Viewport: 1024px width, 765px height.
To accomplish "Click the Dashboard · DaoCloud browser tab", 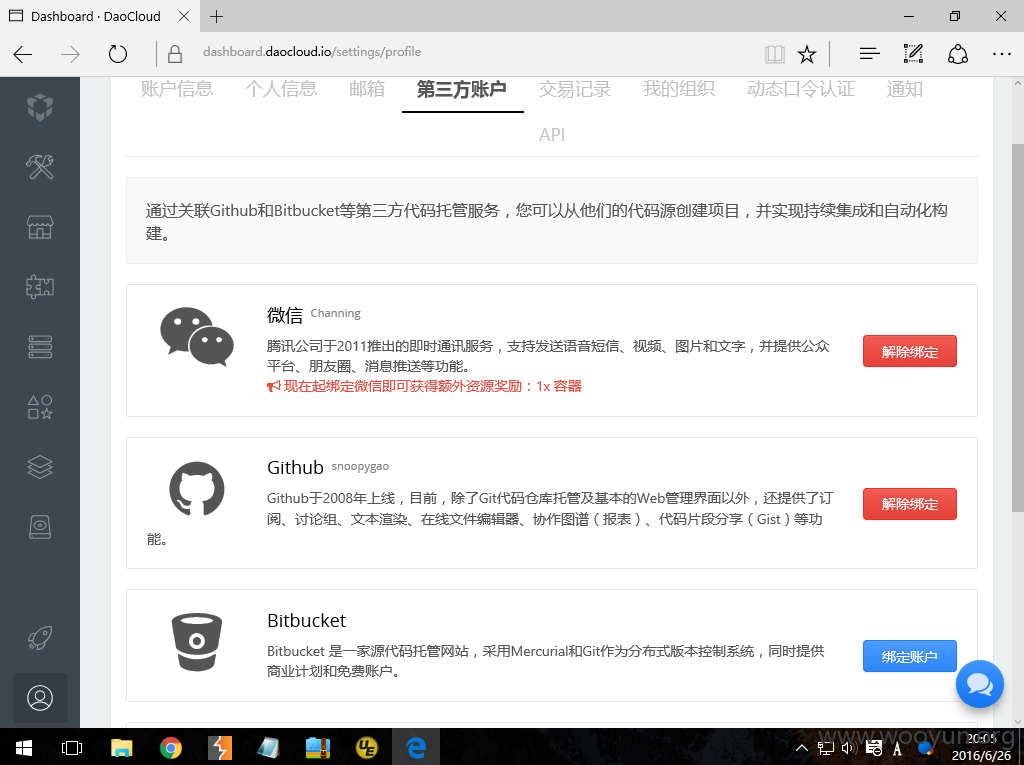I will click(x=96, y=16).
